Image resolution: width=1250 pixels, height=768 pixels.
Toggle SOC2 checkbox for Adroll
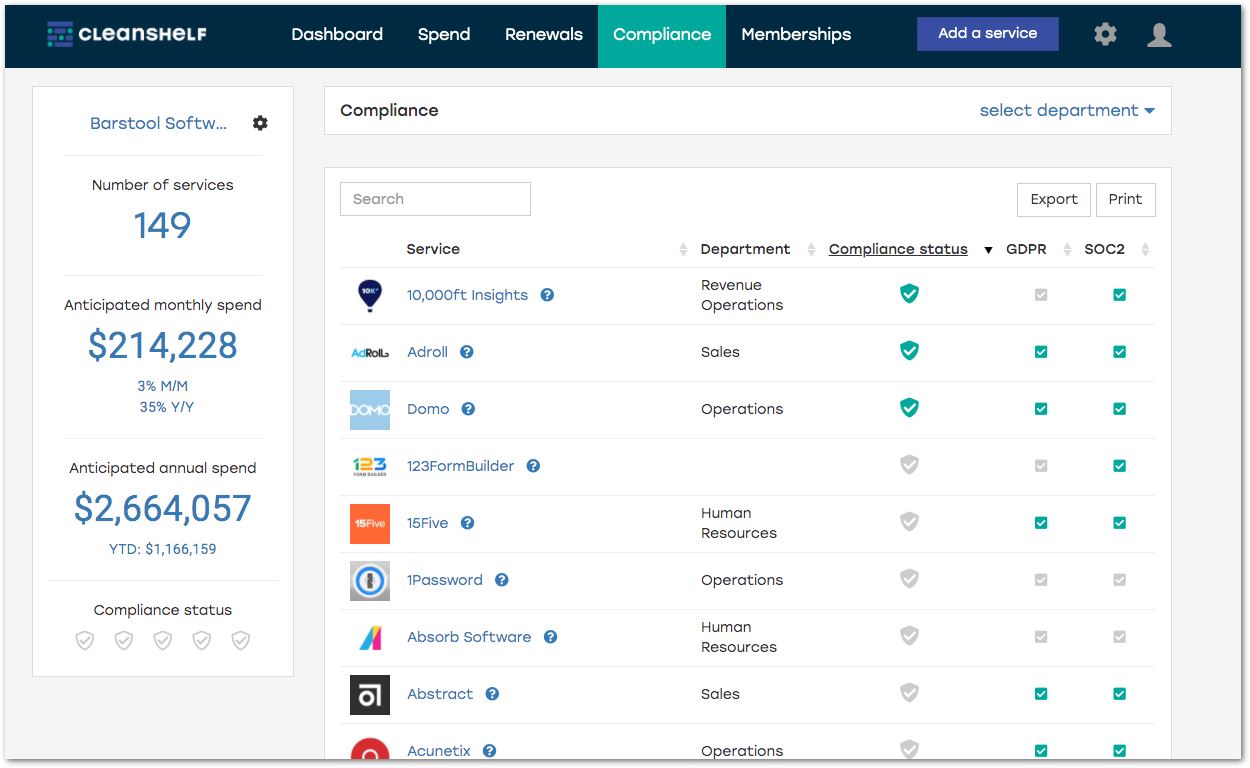point(1119,352)
